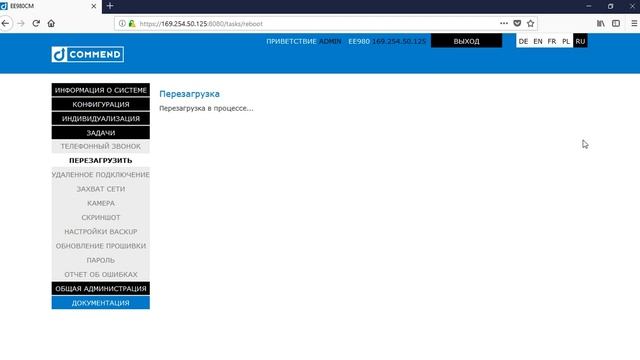Click the padlock security warning icon
This screenshot has width=640, height=360.
(x=132, y=24)
